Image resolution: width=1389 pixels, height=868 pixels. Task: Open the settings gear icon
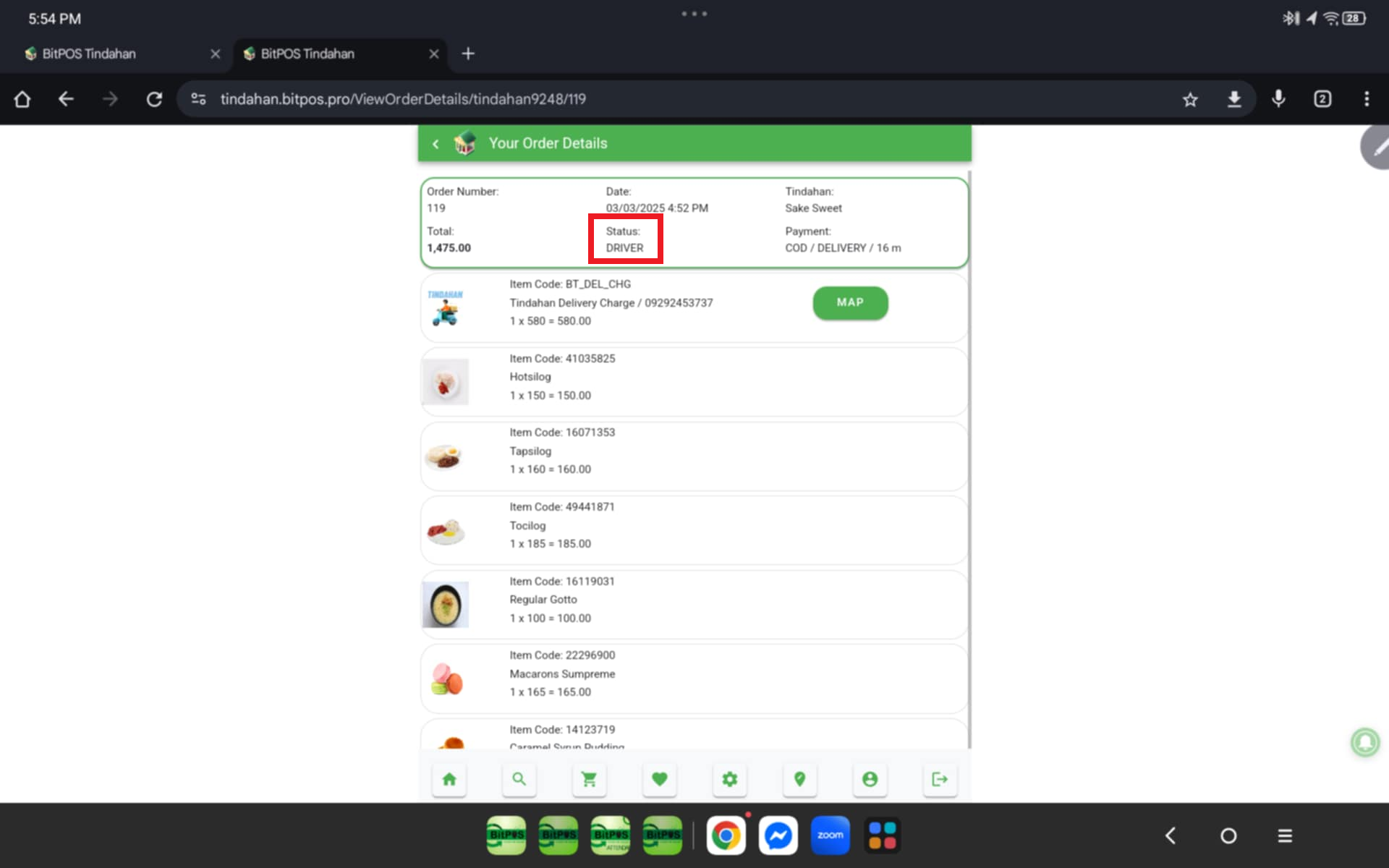[x=729, y=779]
